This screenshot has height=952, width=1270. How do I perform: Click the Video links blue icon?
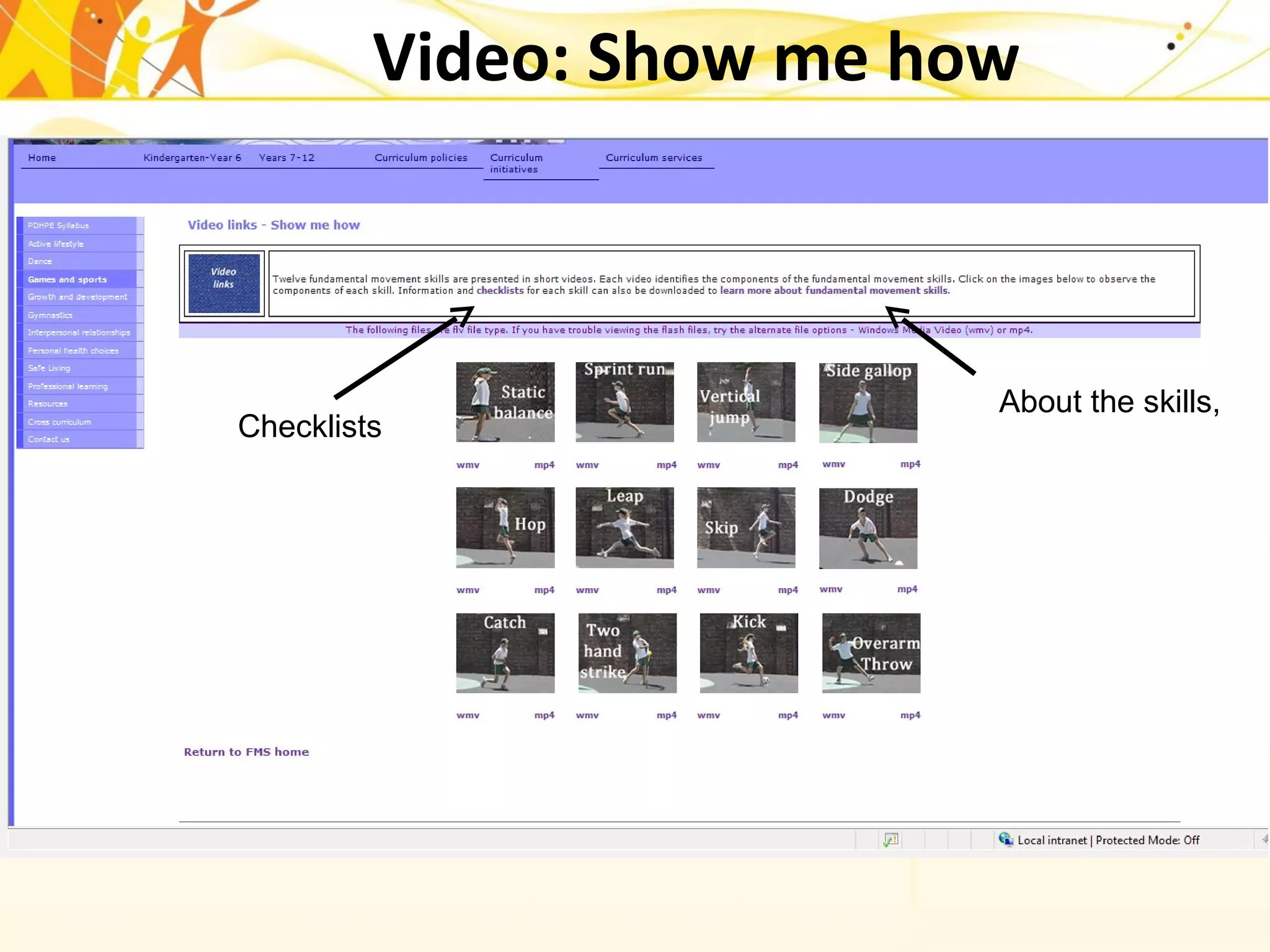click(x=224, y=283)
